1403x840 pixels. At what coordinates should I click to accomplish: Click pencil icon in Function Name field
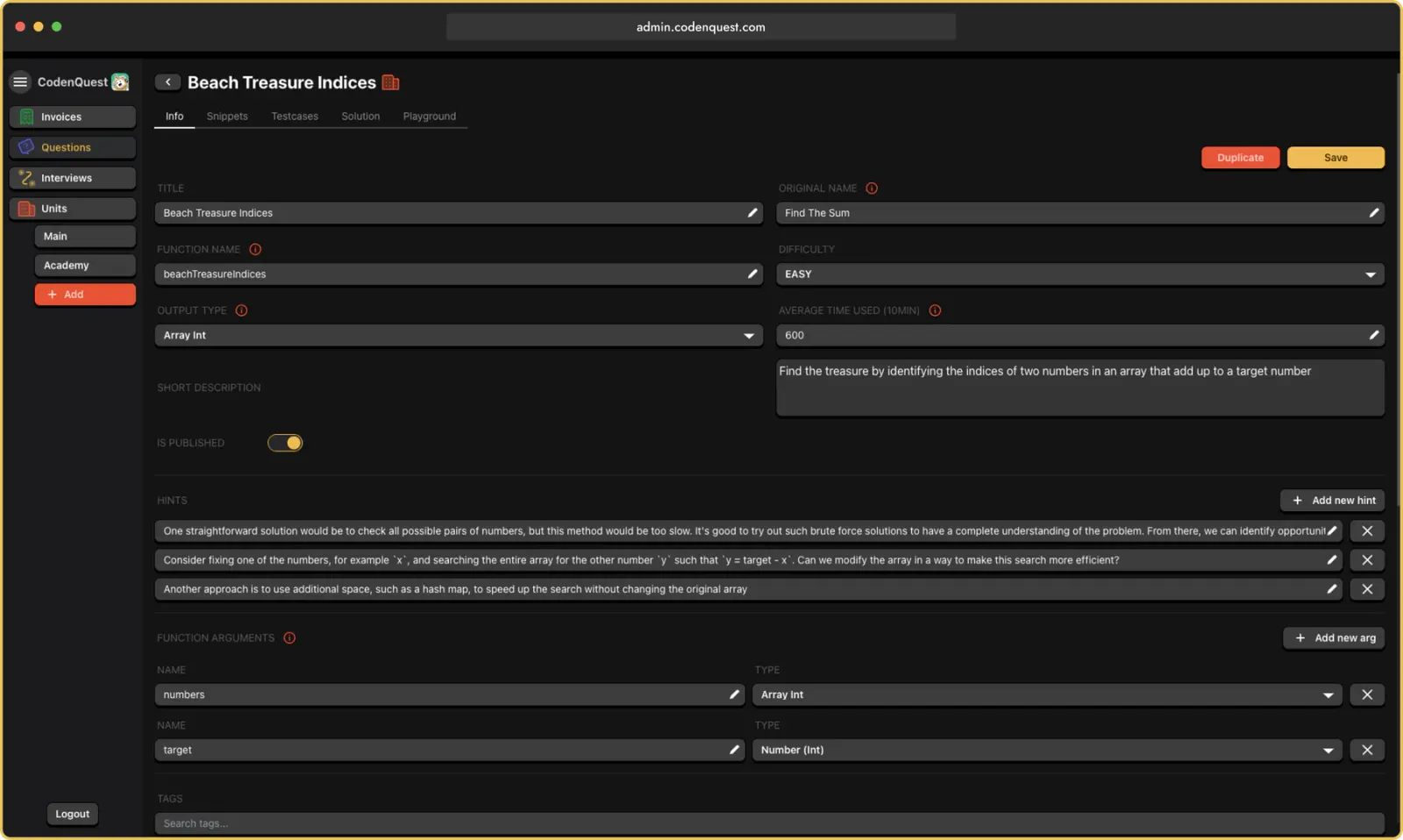[x=751, y=274]
